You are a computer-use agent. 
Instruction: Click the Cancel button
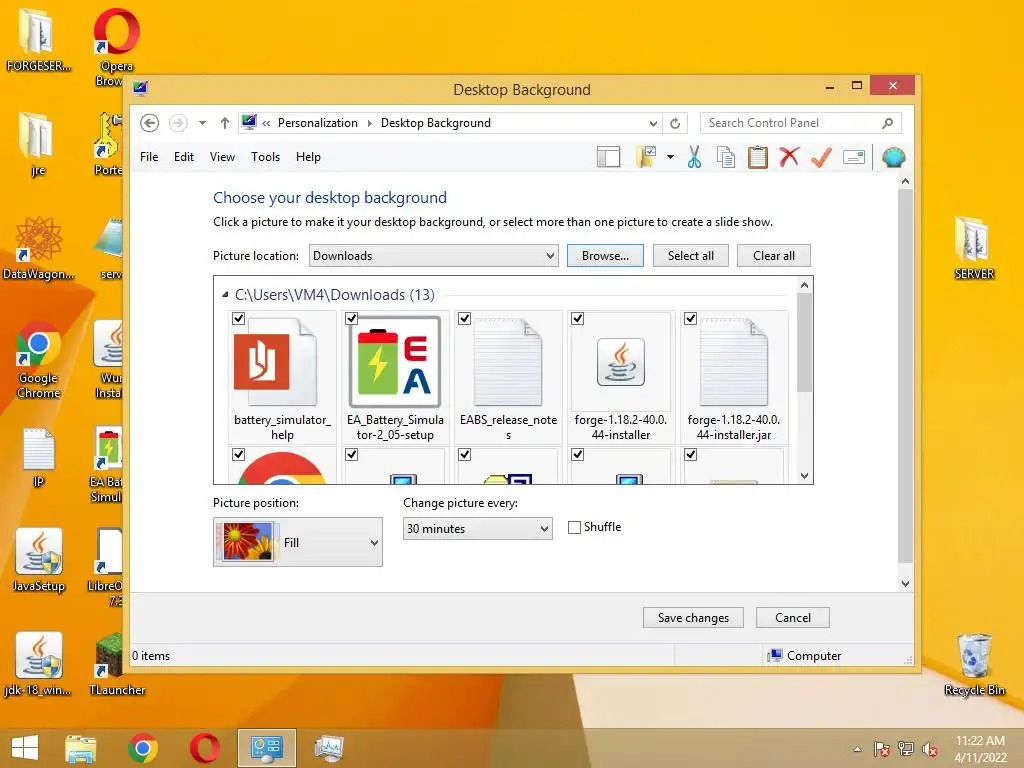[793, 618]
